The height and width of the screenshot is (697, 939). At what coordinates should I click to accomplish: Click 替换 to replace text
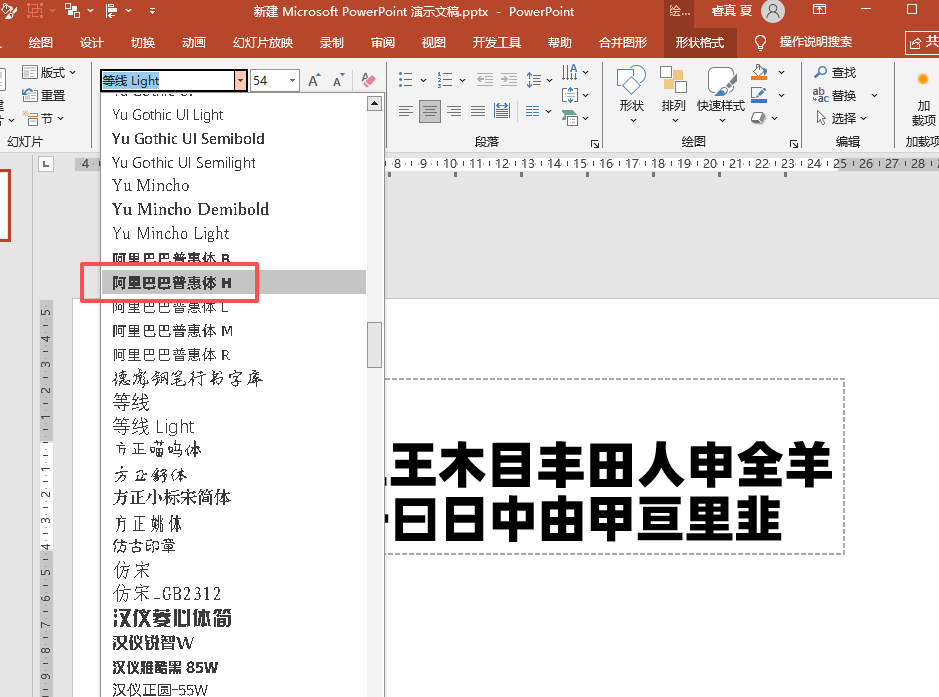[835, 95]
